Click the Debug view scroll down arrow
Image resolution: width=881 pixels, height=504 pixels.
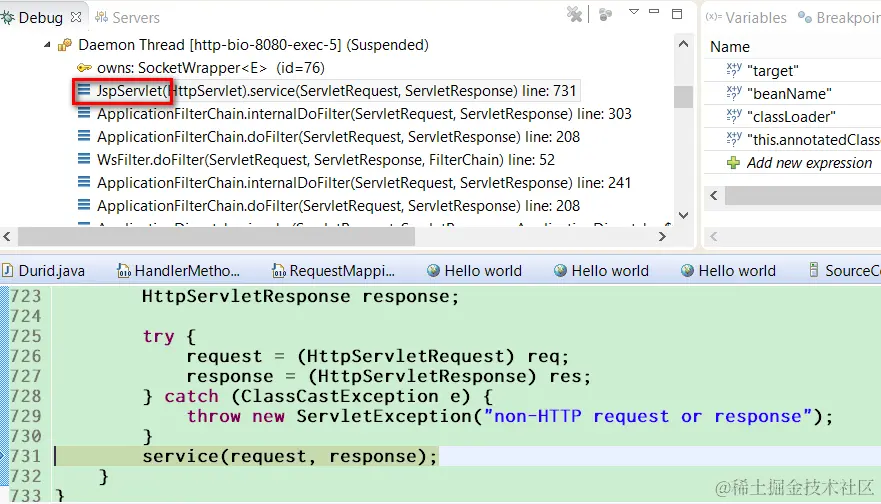tap(683, 215)
